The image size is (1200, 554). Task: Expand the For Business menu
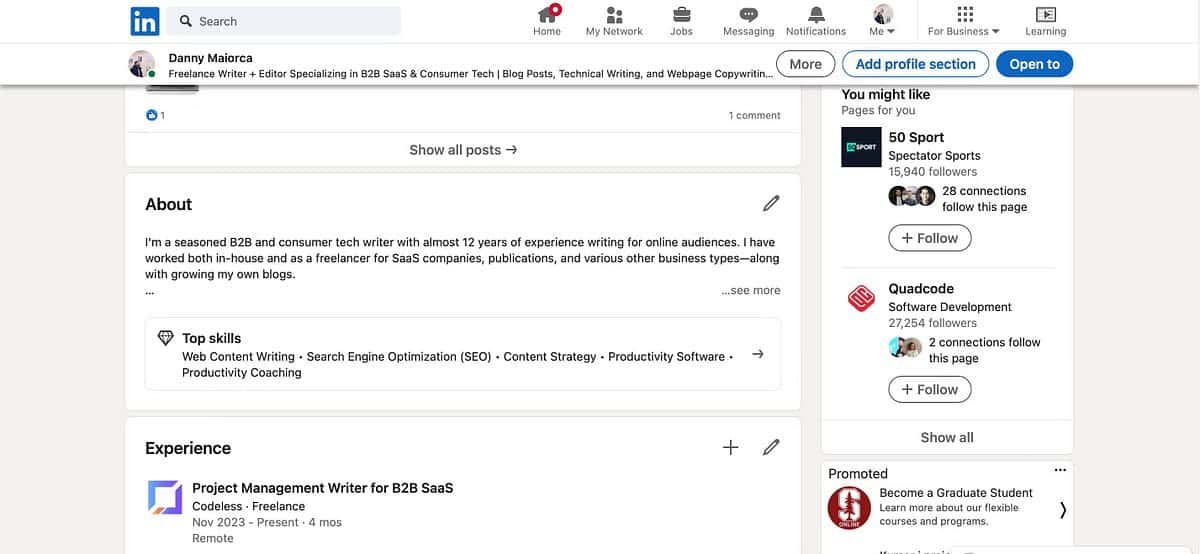coord(964,20)
